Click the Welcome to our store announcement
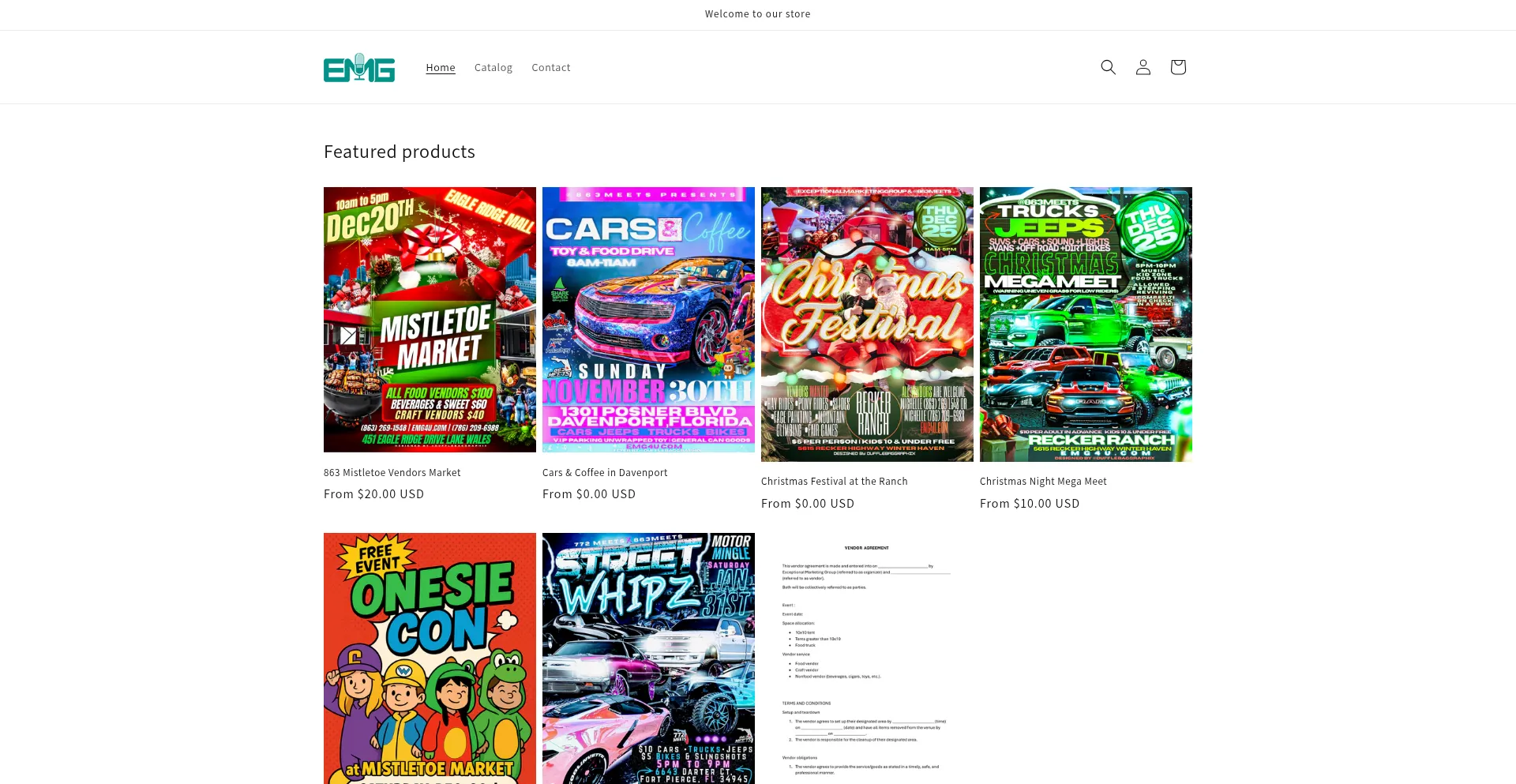Screen dimensions: 1516x784 point(757,14)
